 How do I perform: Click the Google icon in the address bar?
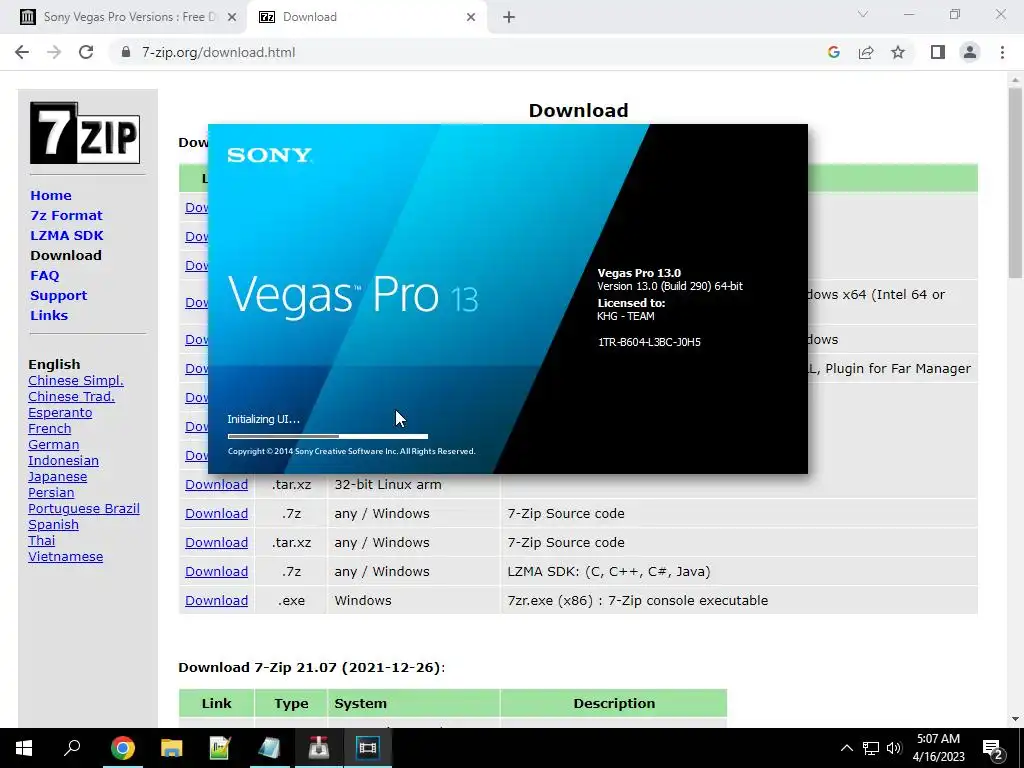click(x=833, y=52)
